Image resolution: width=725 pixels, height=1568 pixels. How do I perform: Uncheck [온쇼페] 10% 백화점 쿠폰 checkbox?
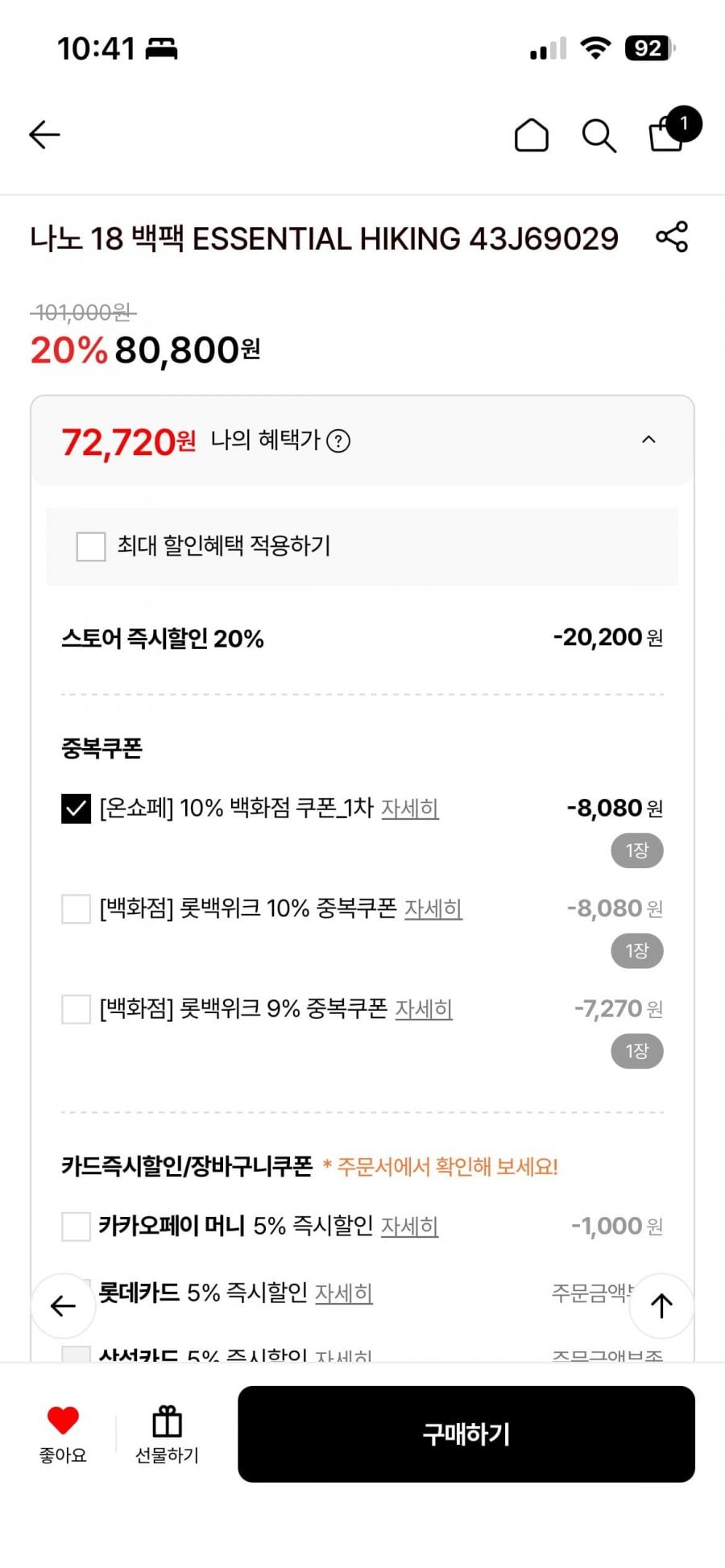77,809
